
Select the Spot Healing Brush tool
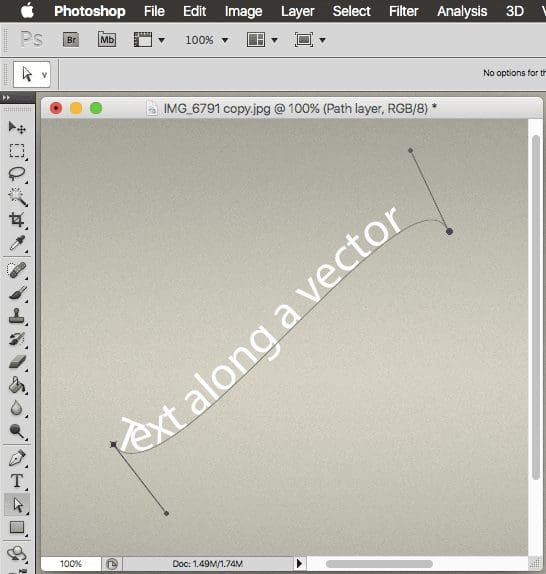pos(17,270)
